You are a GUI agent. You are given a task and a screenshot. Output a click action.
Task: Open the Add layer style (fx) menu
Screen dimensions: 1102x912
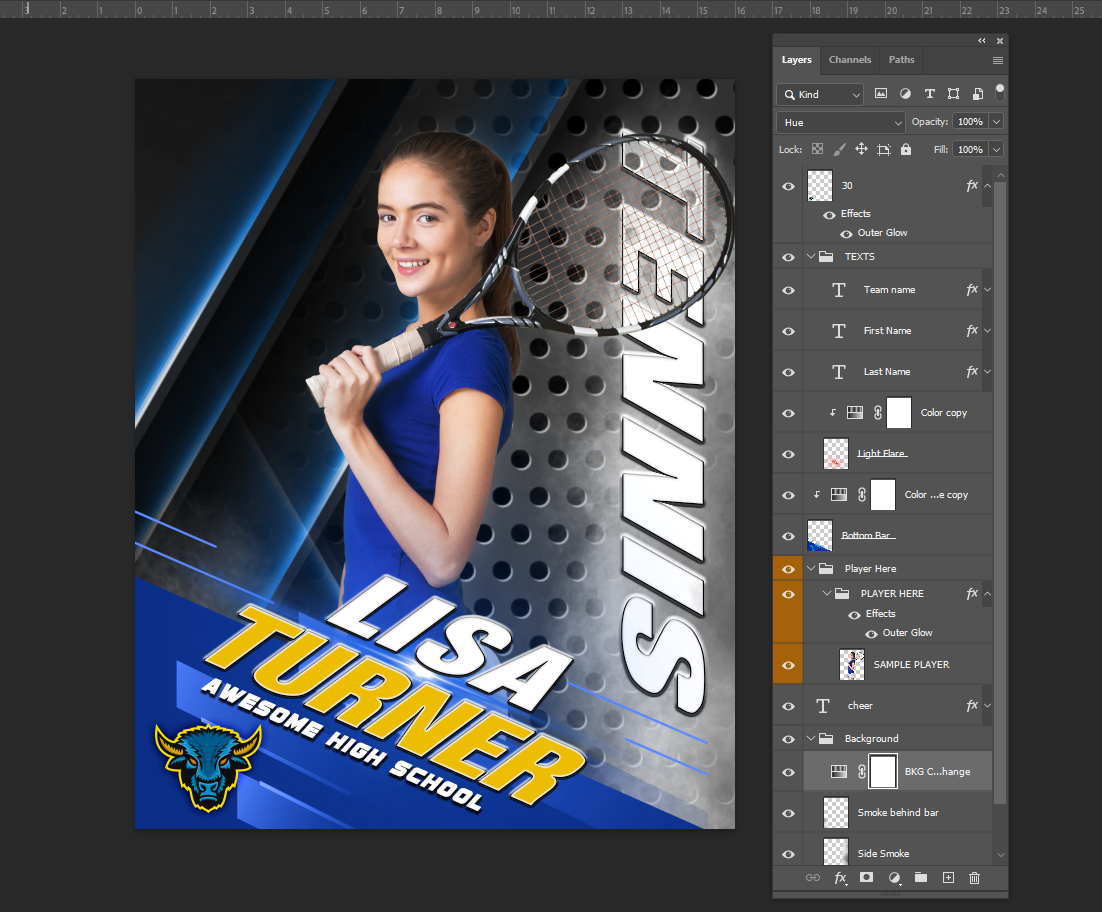pyautogui.click(x=840, y=877)
